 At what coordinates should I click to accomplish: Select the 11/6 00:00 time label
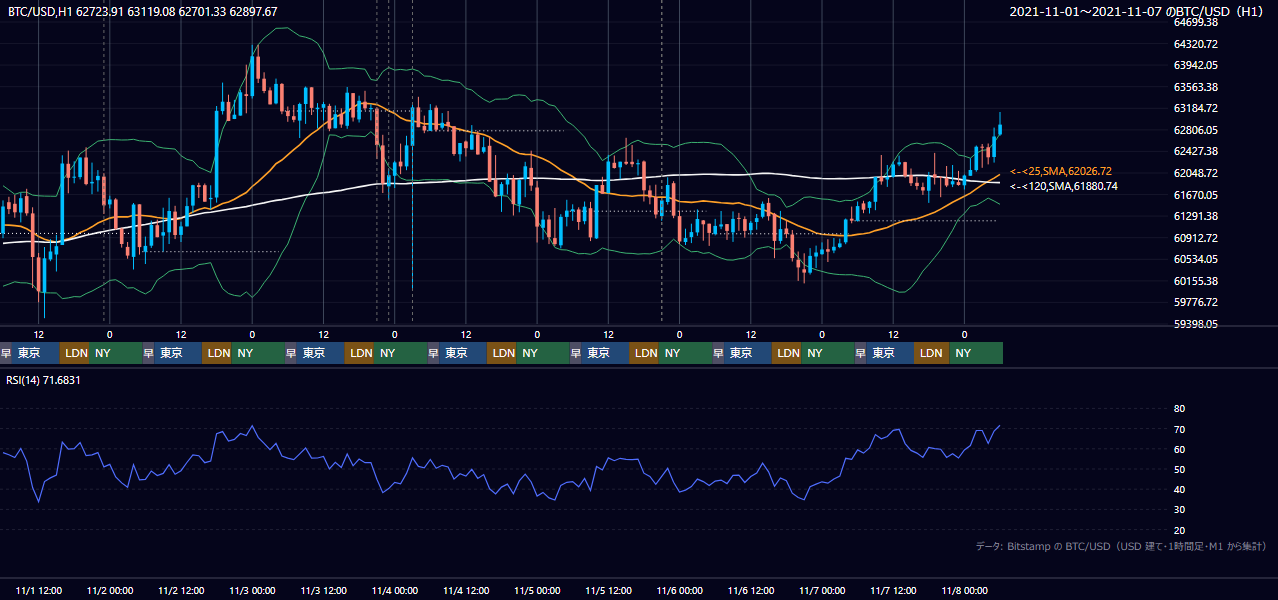[680, 591]
